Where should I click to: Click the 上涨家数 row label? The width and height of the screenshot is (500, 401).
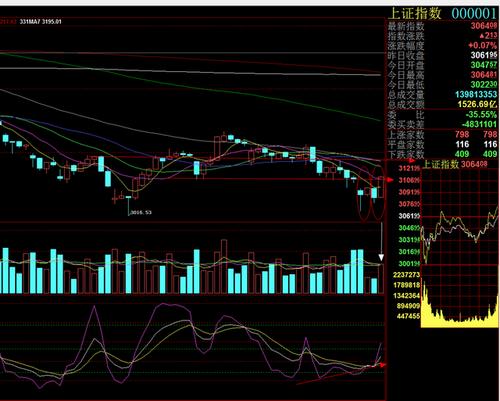click(406, 135)
